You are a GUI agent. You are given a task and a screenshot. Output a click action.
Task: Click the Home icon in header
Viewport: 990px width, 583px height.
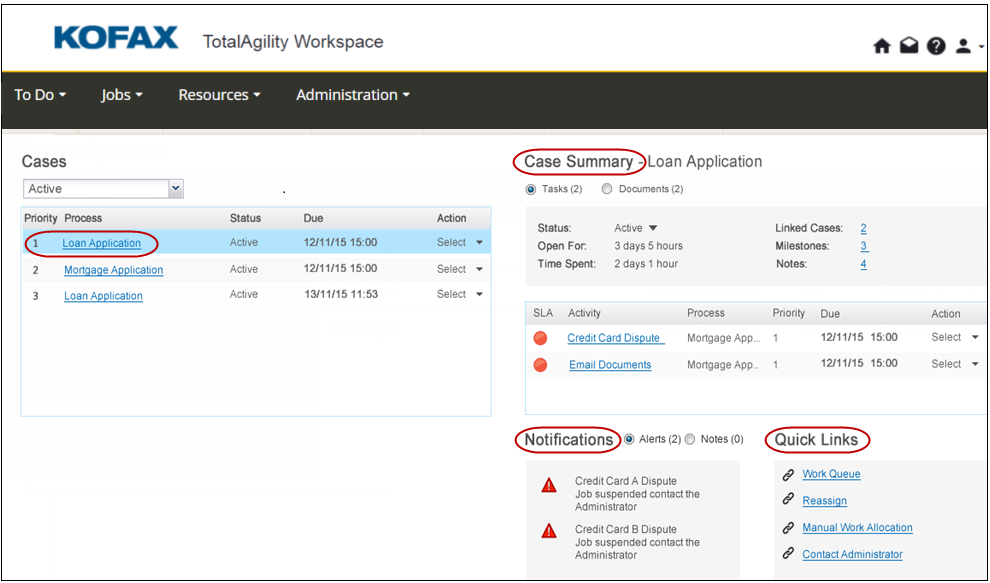881,46
